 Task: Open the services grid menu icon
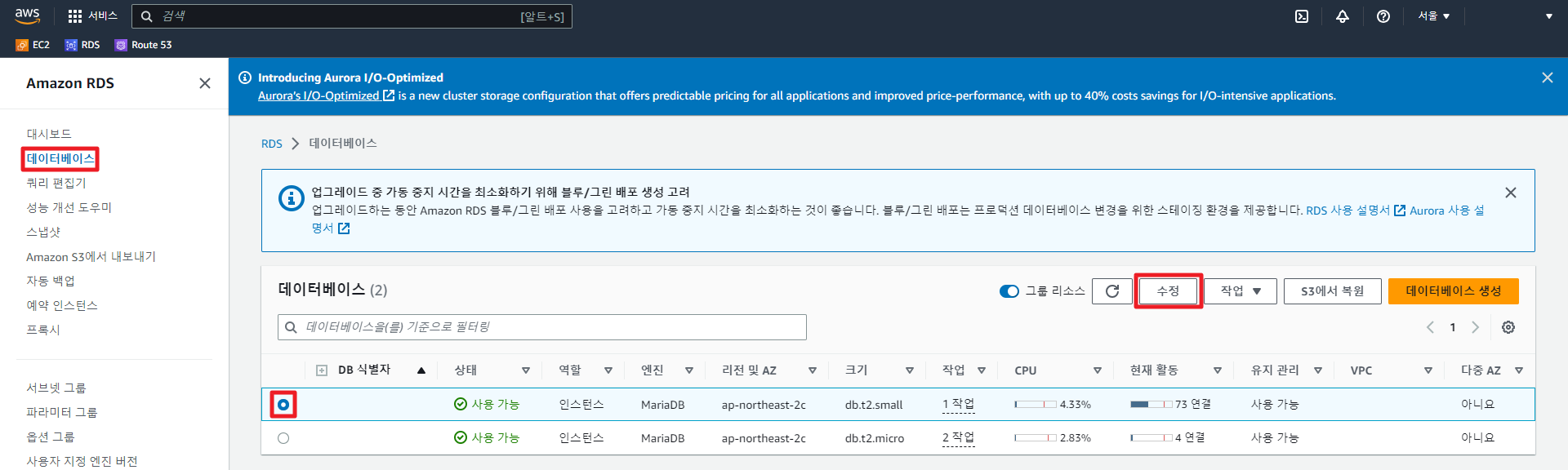(x=75, y=16)
